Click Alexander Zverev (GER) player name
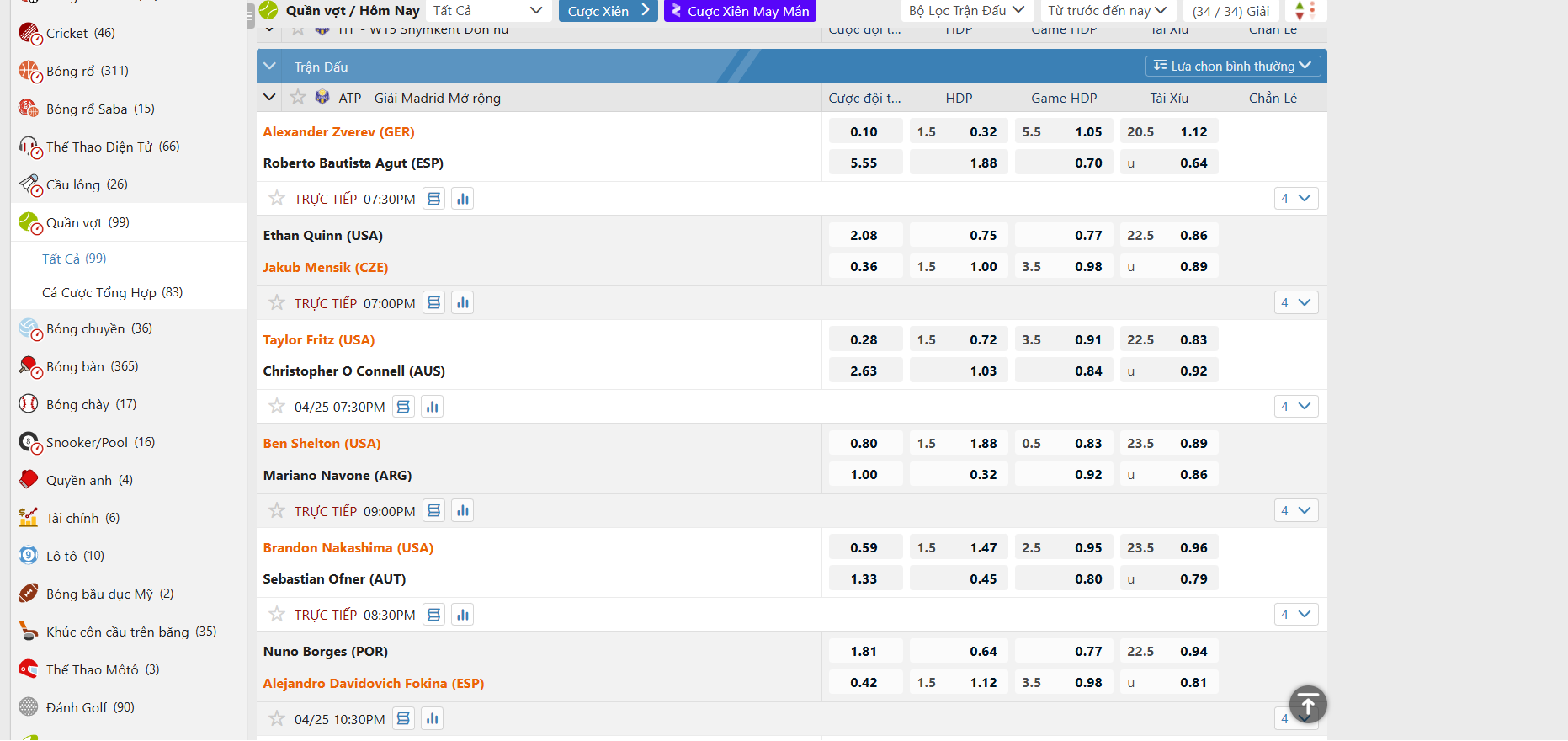1568x741 pixels. [338, 131]
